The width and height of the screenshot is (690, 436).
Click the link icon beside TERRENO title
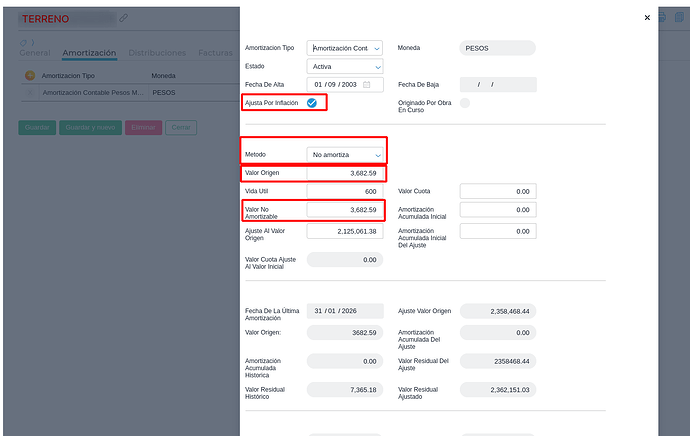click(123, 18)
